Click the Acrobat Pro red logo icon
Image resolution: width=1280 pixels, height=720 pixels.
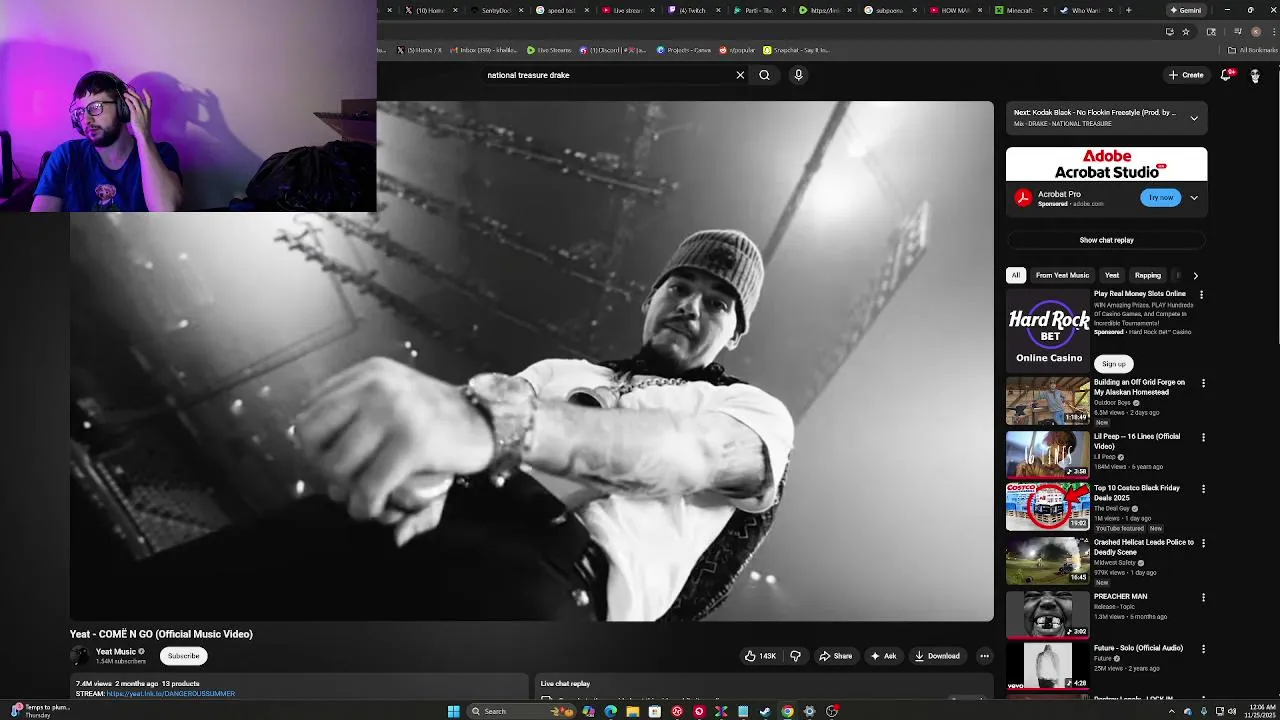coord(1023,198)
